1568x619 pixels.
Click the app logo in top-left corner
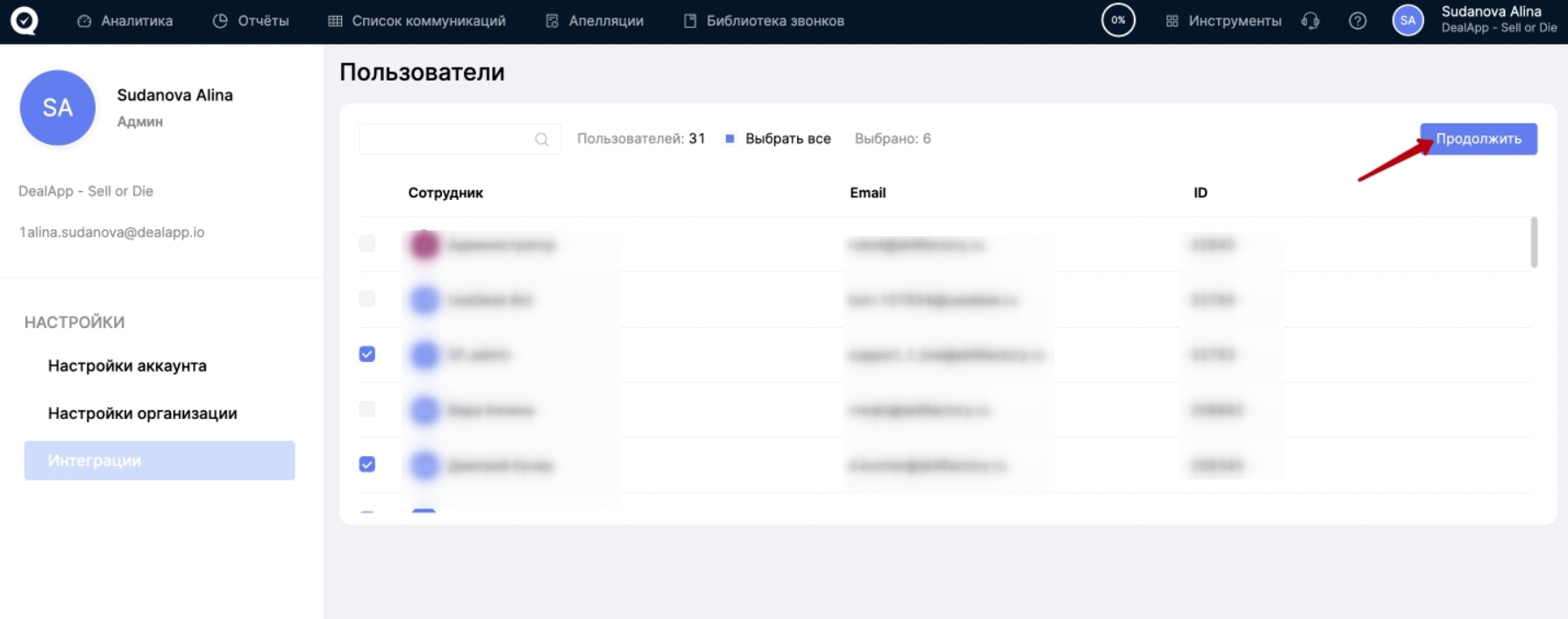point(24,20)
